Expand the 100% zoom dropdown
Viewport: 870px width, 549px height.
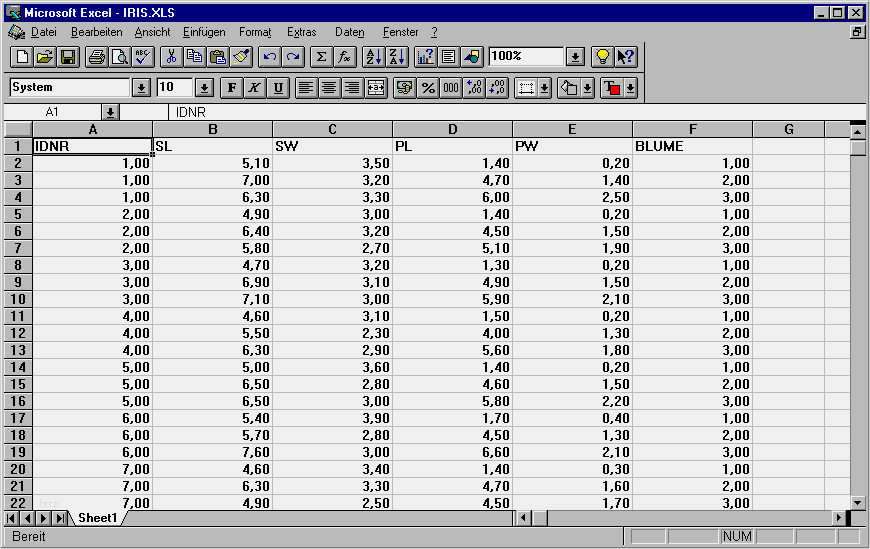(x=575, y=57)
